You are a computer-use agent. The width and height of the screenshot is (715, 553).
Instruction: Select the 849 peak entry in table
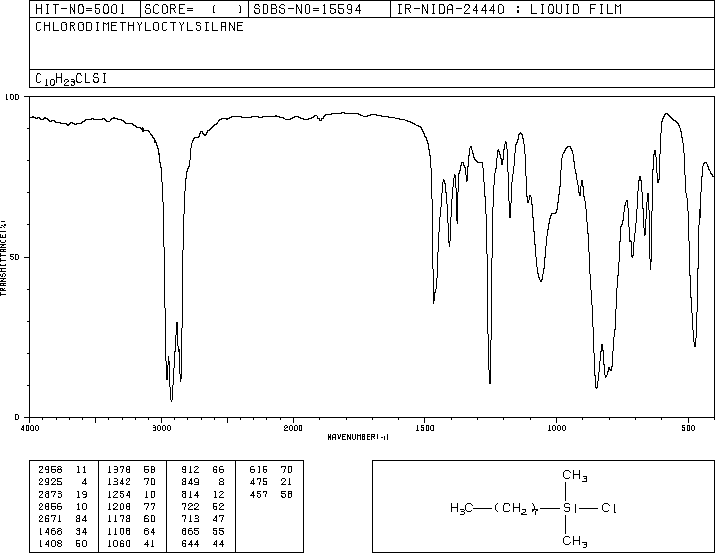[202, 482]
